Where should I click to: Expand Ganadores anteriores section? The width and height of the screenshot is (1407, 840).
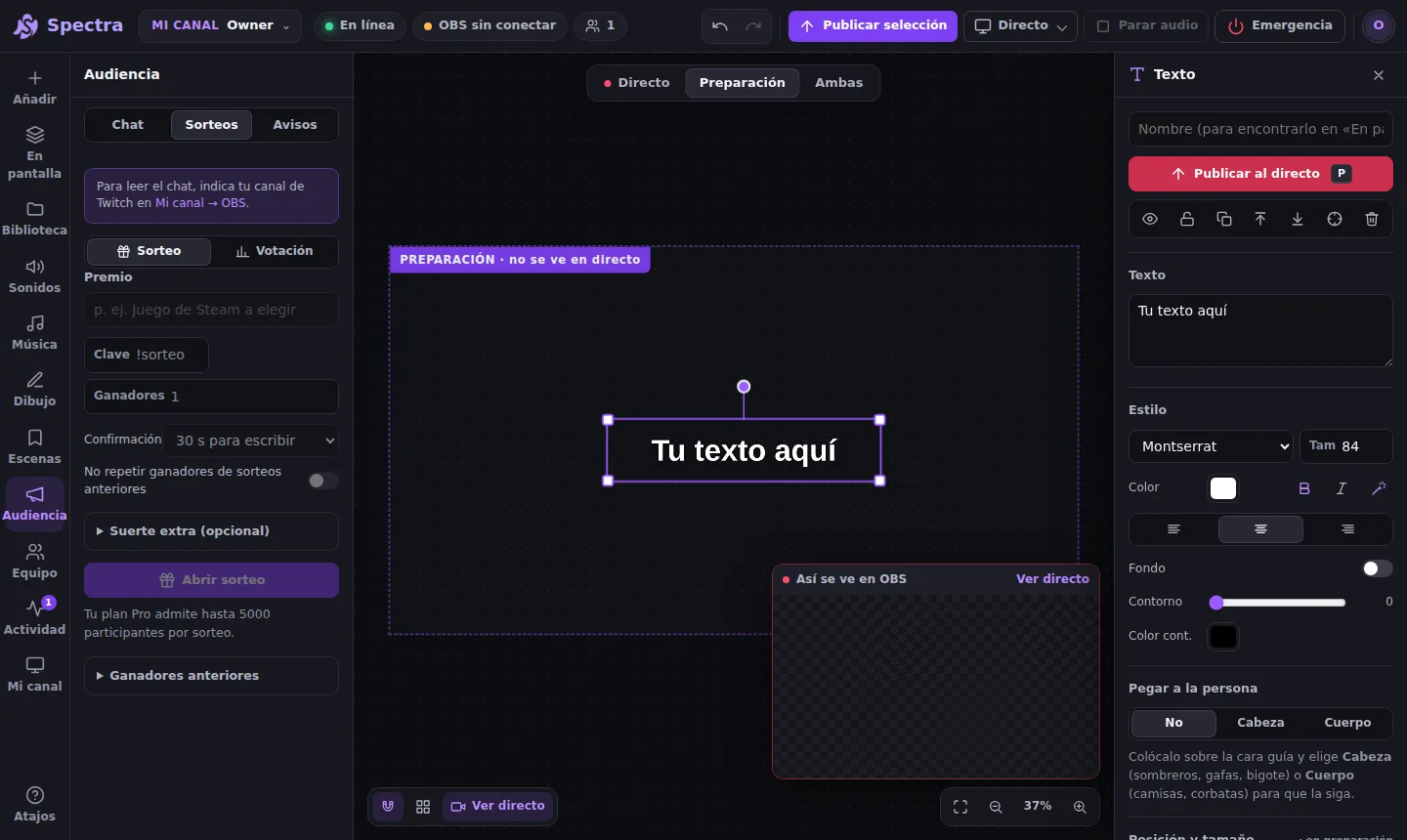coord(211,676)
